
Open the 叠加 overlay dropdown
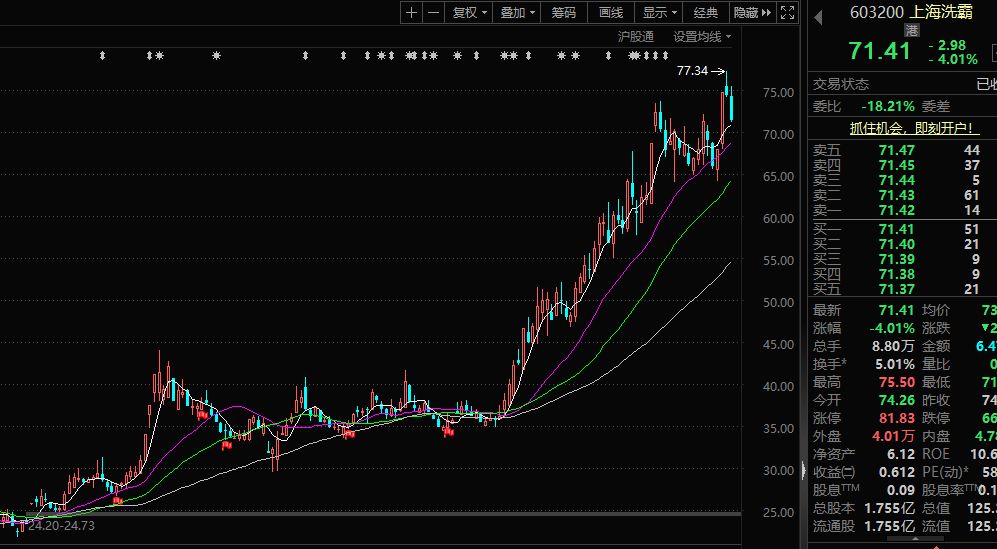pyautogui.click(x=518, y=13)
